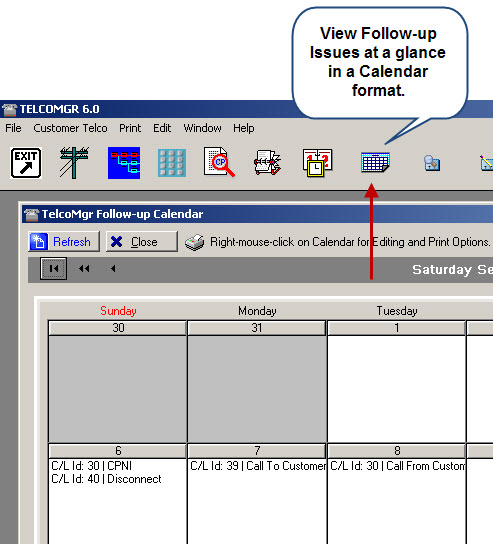Click the TELCOMGR 6.0 title bar phone icon

(9, 109)
